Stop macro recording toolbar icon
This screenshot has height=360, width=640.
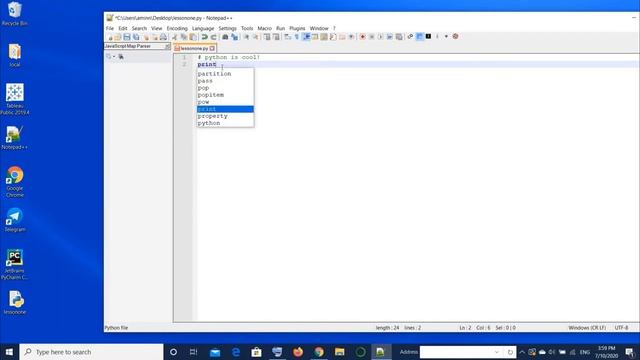(371, 37)
